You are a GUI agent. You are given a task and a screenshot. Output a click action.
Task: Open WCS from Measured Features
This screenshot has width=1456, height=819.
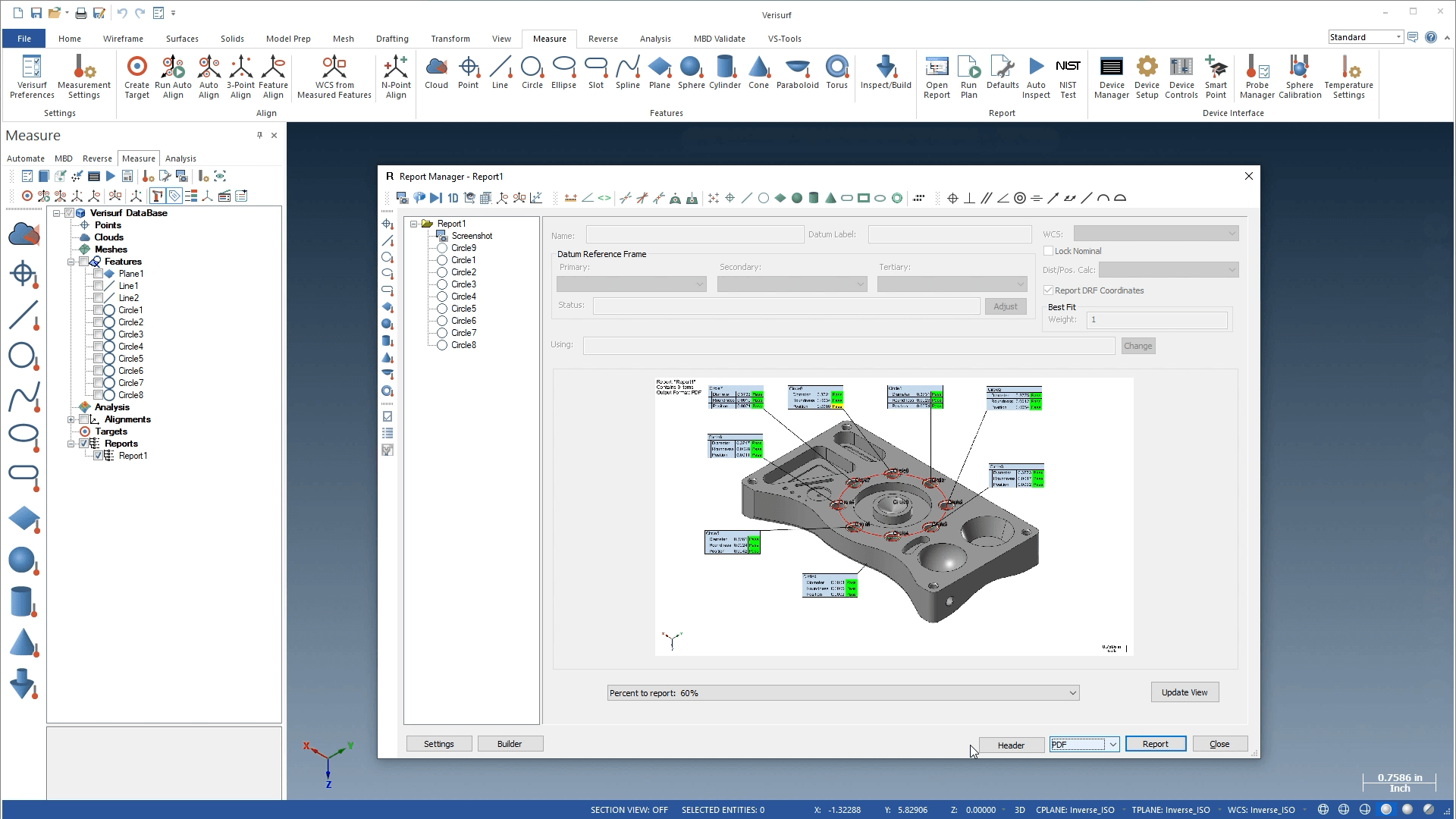click(x=334, y=77)
